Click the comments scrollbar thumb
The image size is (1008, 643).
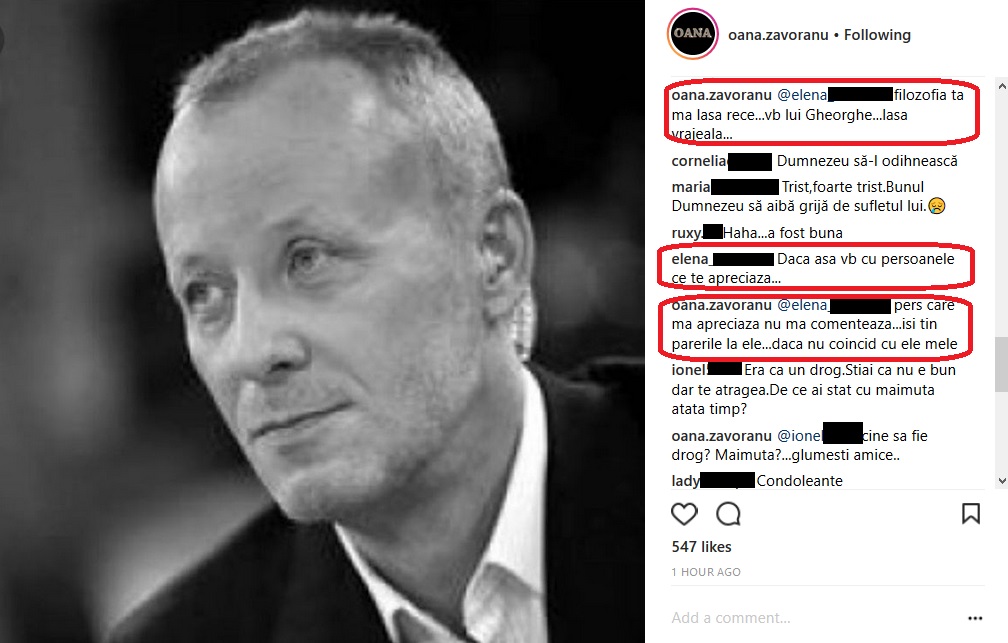(x=1002, y=364)
